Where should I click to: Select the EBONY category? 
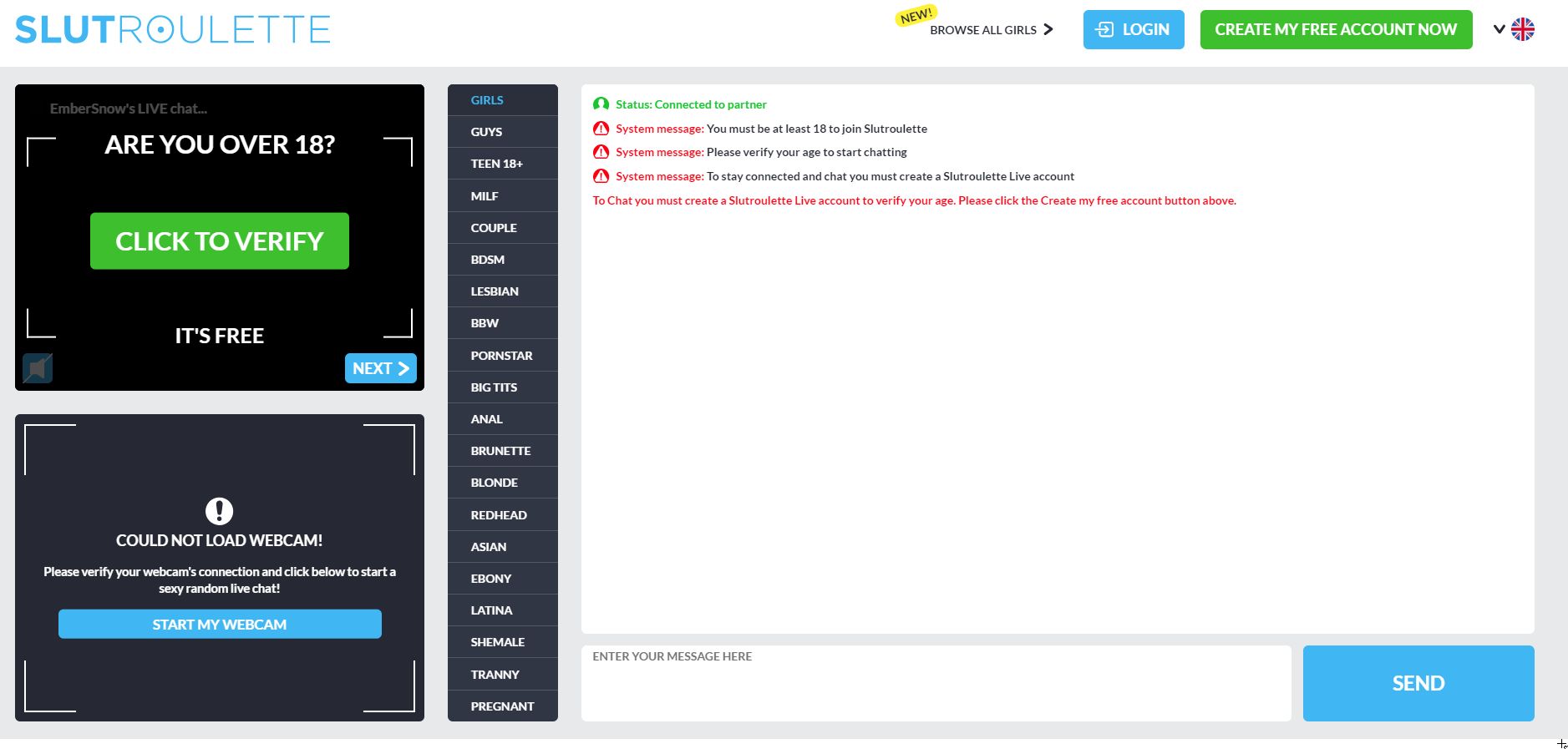503,579
